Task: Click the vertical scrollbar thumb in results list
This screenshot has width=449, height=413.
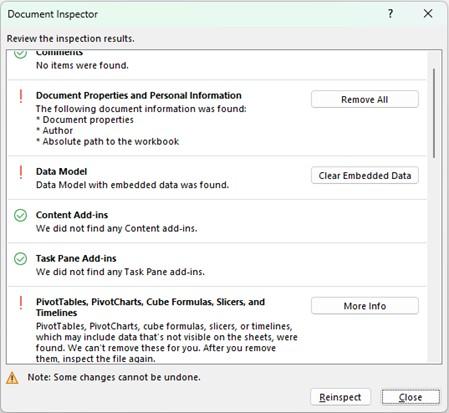Action: [x=434, y=113]
